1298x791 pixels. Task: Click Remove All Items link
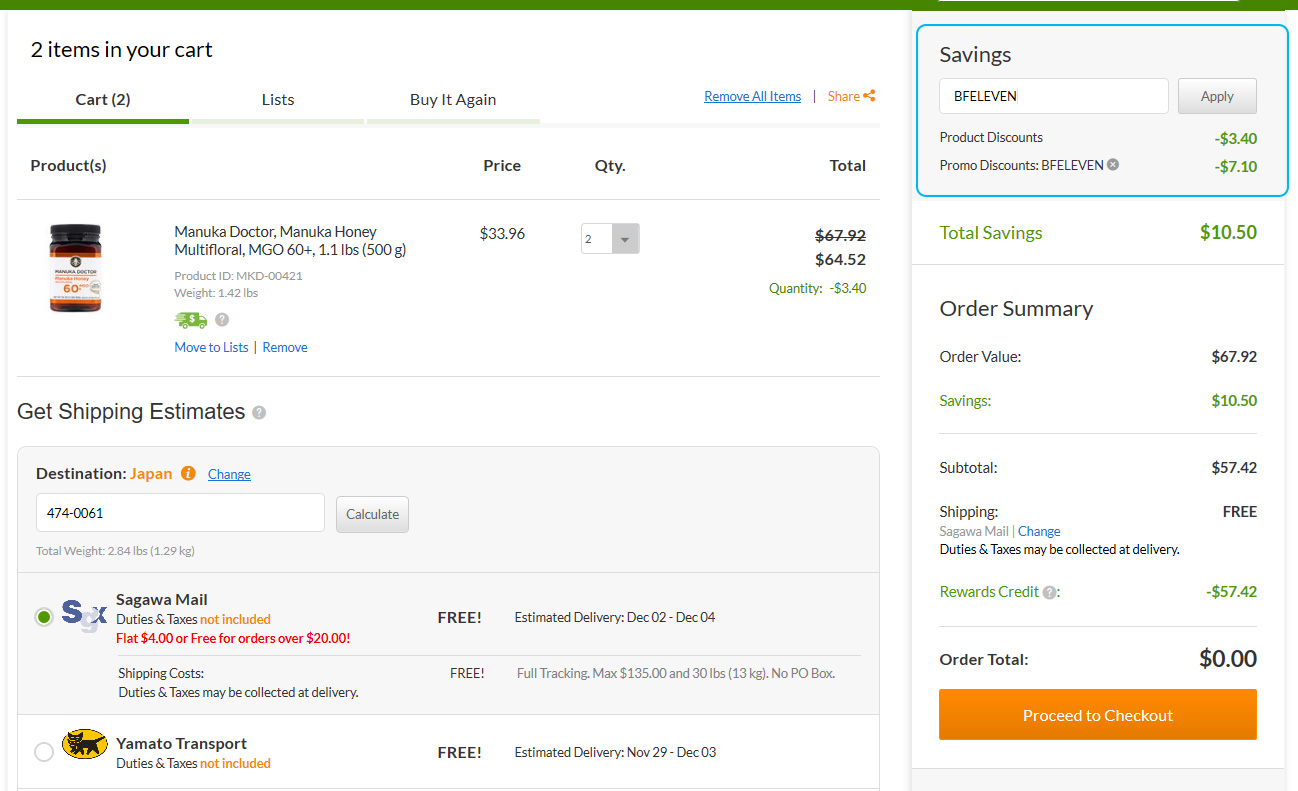click(752, 96)
